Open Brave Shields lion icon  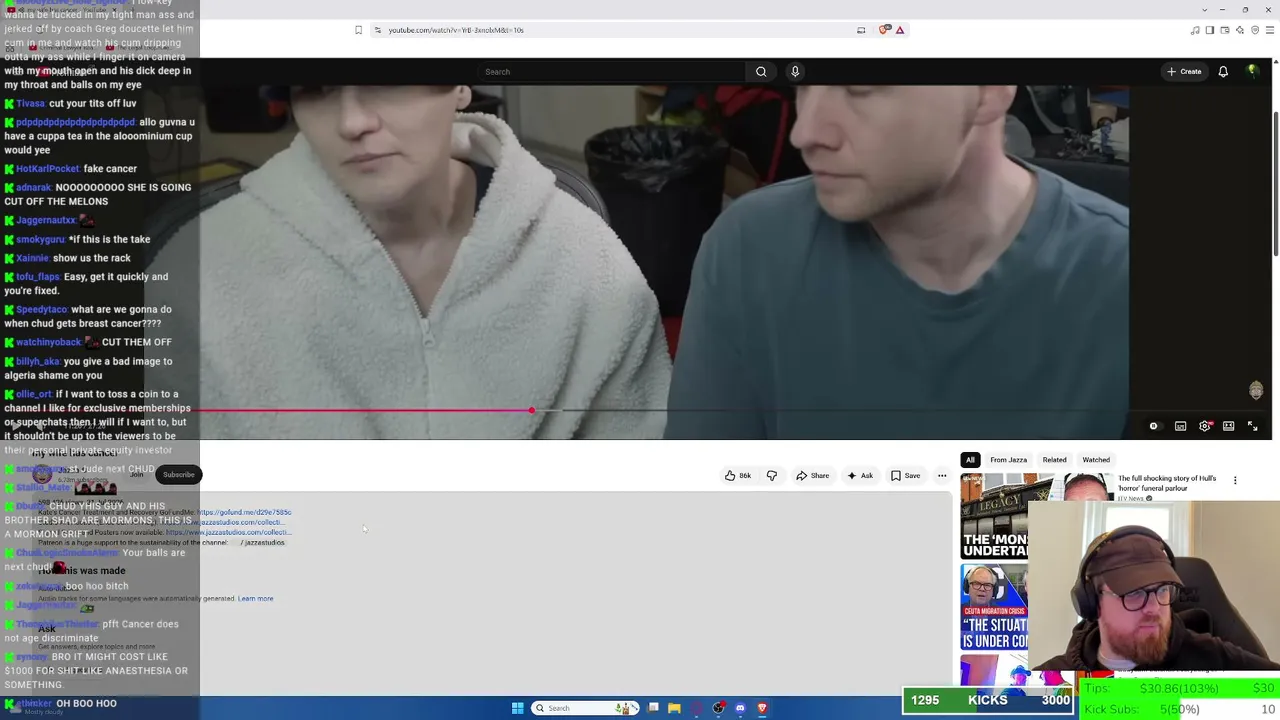(x=884, y=30)
